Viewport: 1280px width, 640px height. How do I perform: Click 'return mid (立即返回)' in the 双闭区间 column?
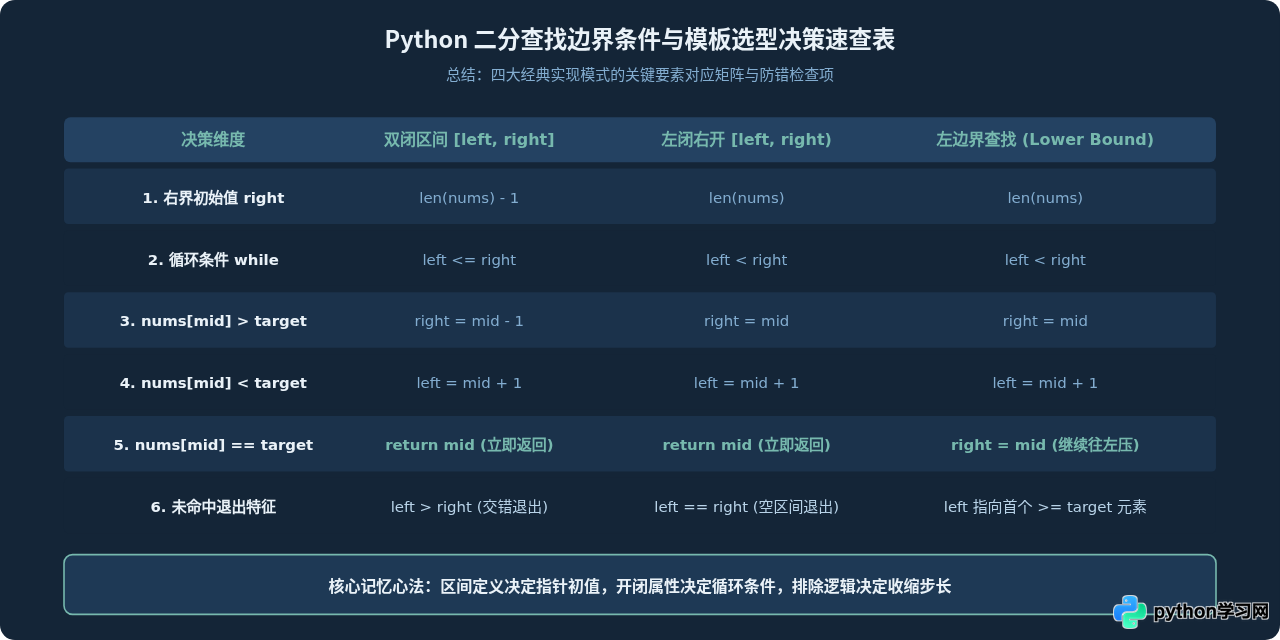tap(469, 446)
